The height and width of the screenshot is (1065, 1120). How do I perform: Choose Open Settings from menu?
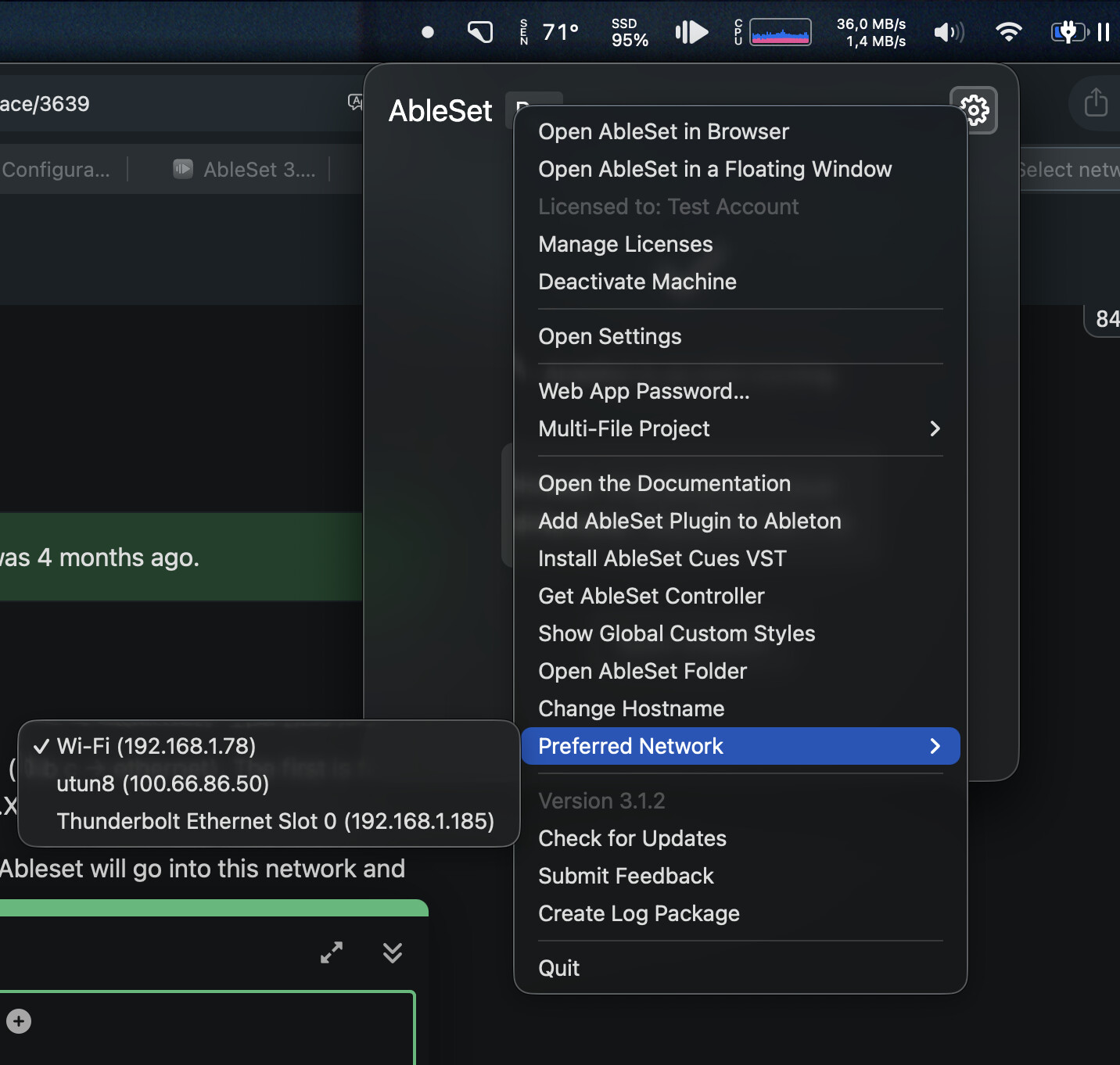point(741,336)
